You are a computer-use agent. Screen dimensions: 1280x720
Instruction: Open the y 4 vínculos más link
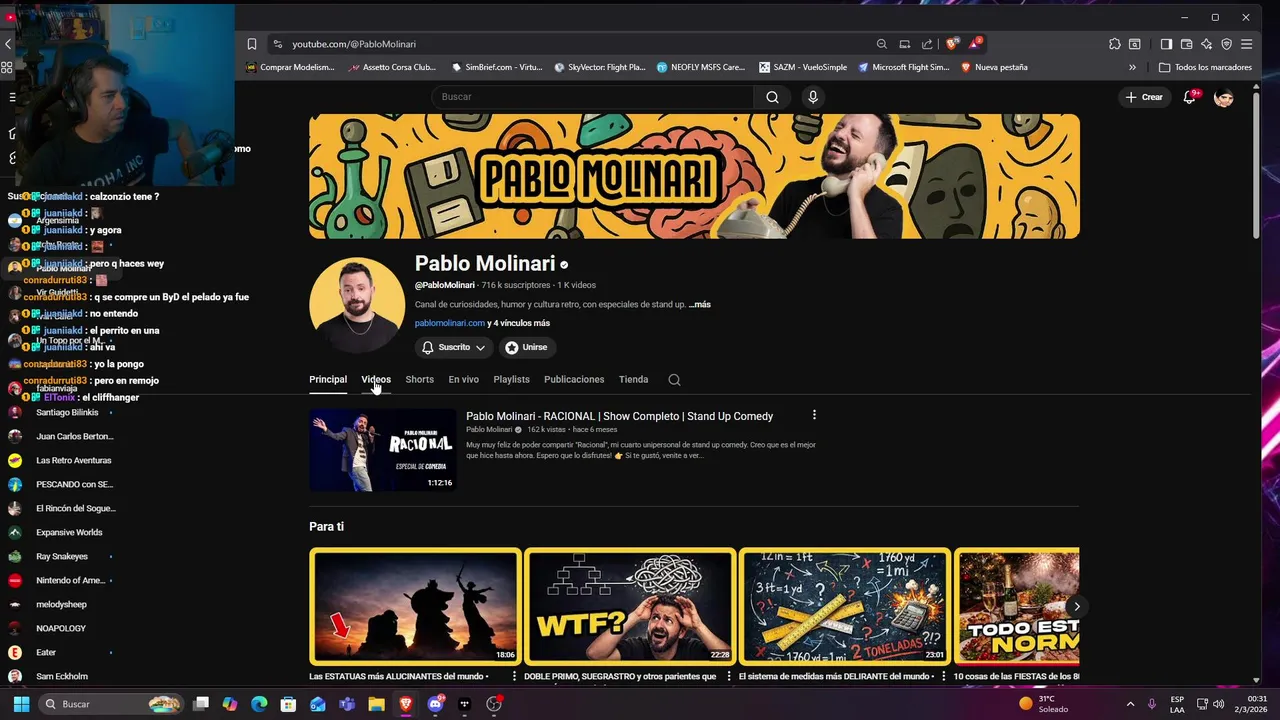518,323
